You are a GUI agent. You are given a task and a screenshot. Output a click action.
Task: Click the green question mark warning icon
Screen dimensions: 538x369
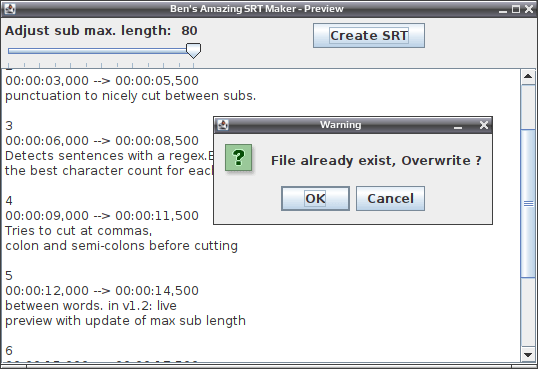click(238, 158)
